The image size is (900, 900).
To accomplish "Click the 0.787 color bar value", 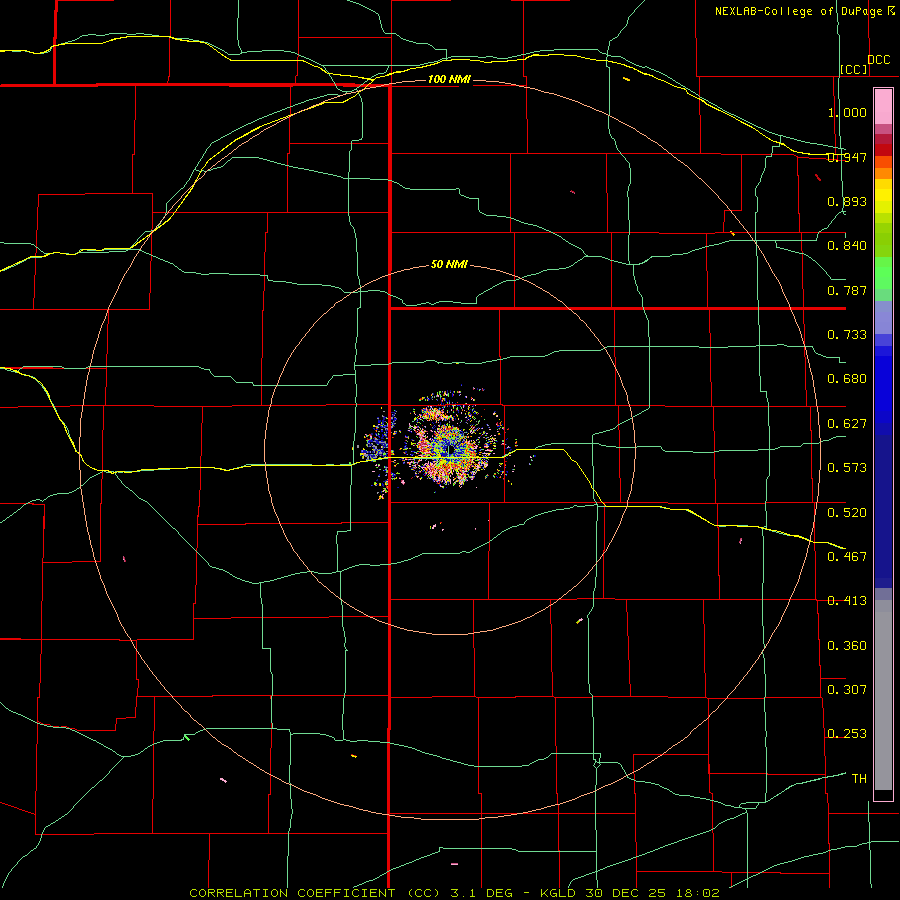I will click(x=847, y=290).
